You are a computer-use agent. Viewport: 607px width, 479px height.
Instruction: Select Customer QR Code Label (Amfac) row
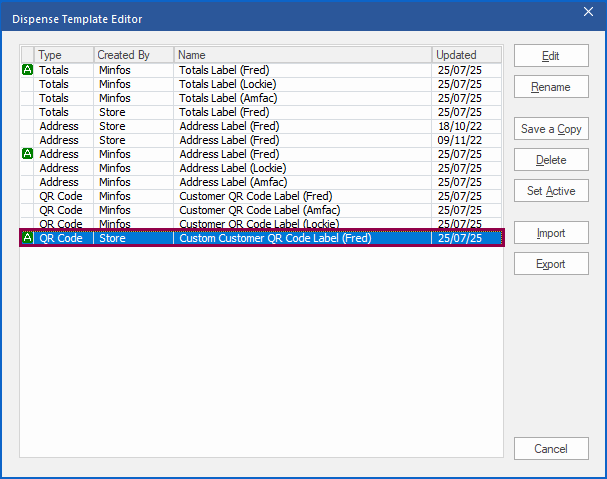coord(261,210)
